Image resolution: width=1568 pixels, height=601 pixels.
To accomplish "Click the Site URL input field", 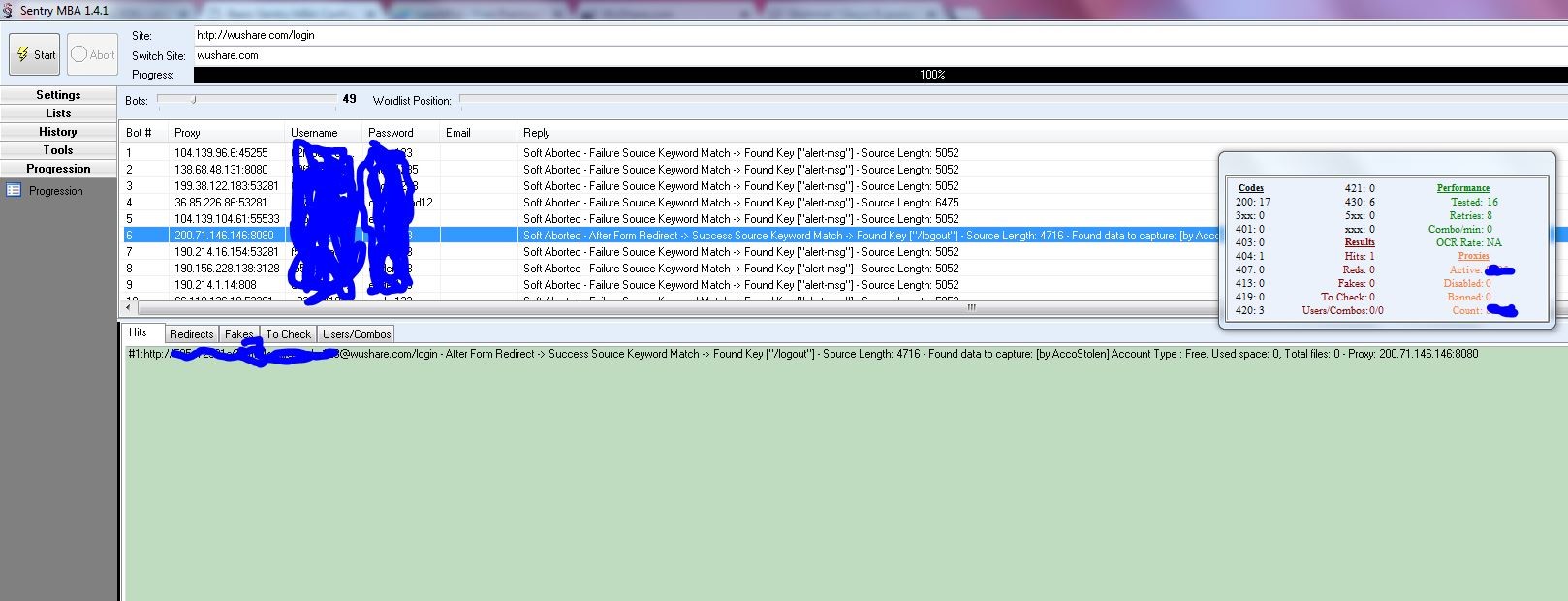I will 880,35.
